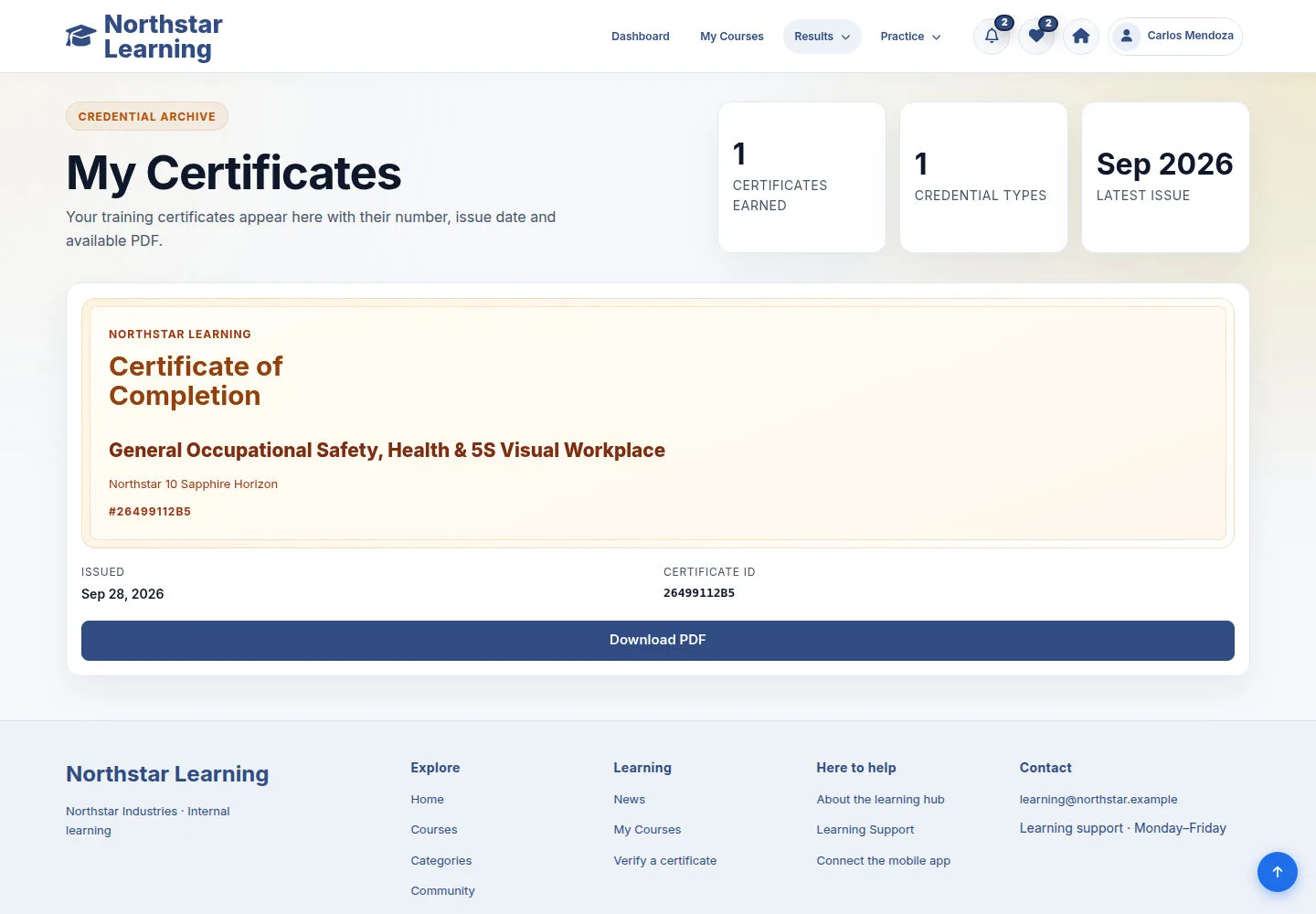The width and height of the screenshot is (1316, 914).
Task: Click the issued date Sep 28, 2026
Action: click(122, 594)
